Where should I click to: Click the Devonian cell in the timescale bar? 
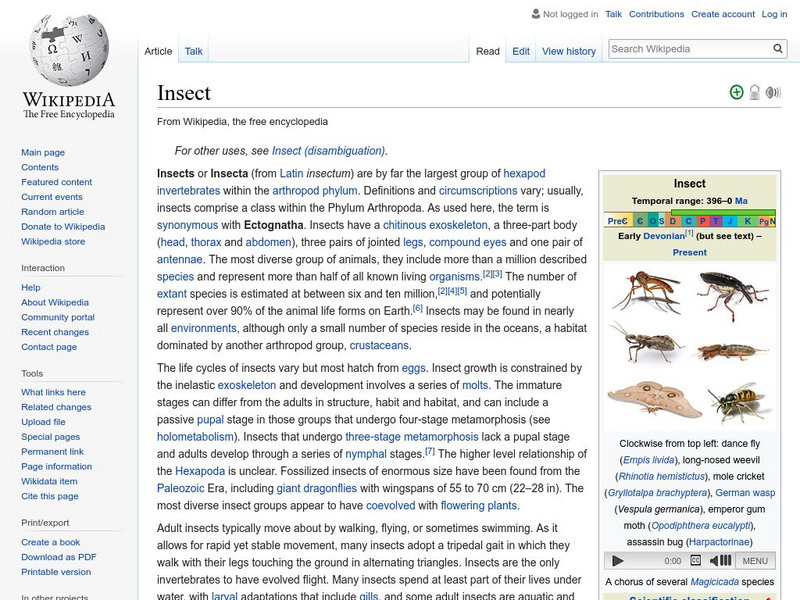click(x=672, y=221)
